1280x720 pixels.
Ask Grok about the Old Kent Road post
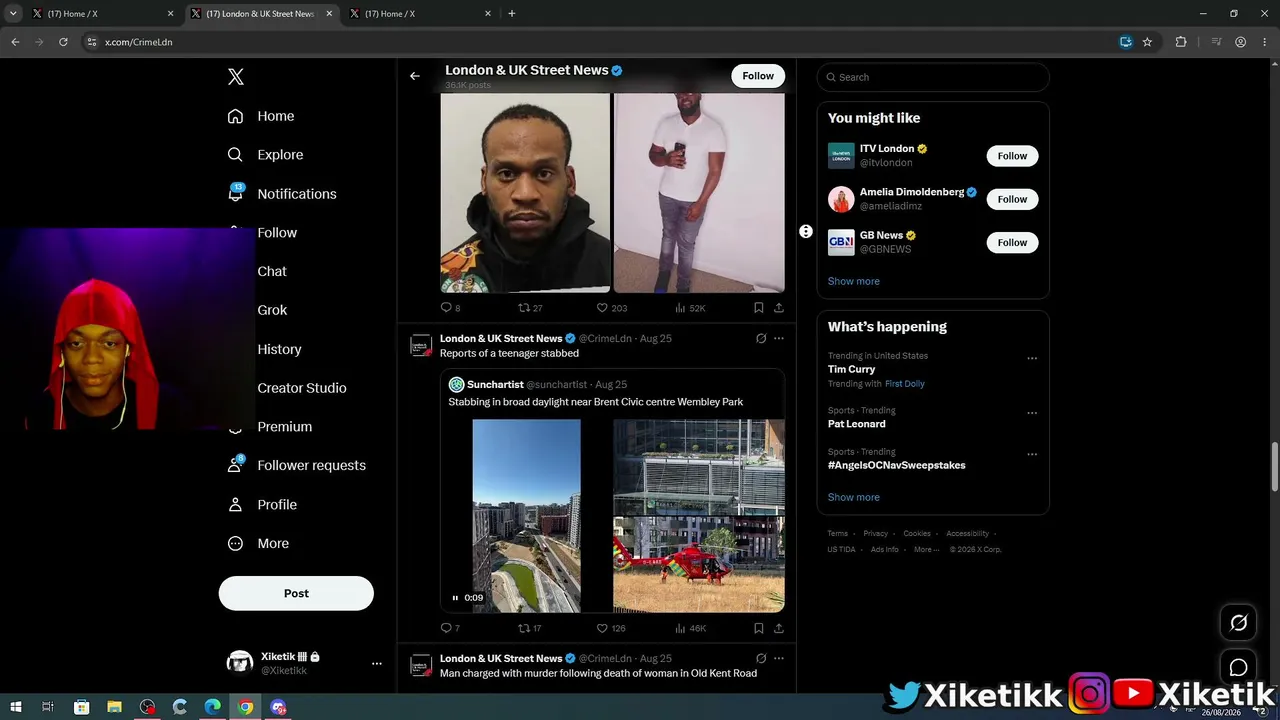pos(761,659)
